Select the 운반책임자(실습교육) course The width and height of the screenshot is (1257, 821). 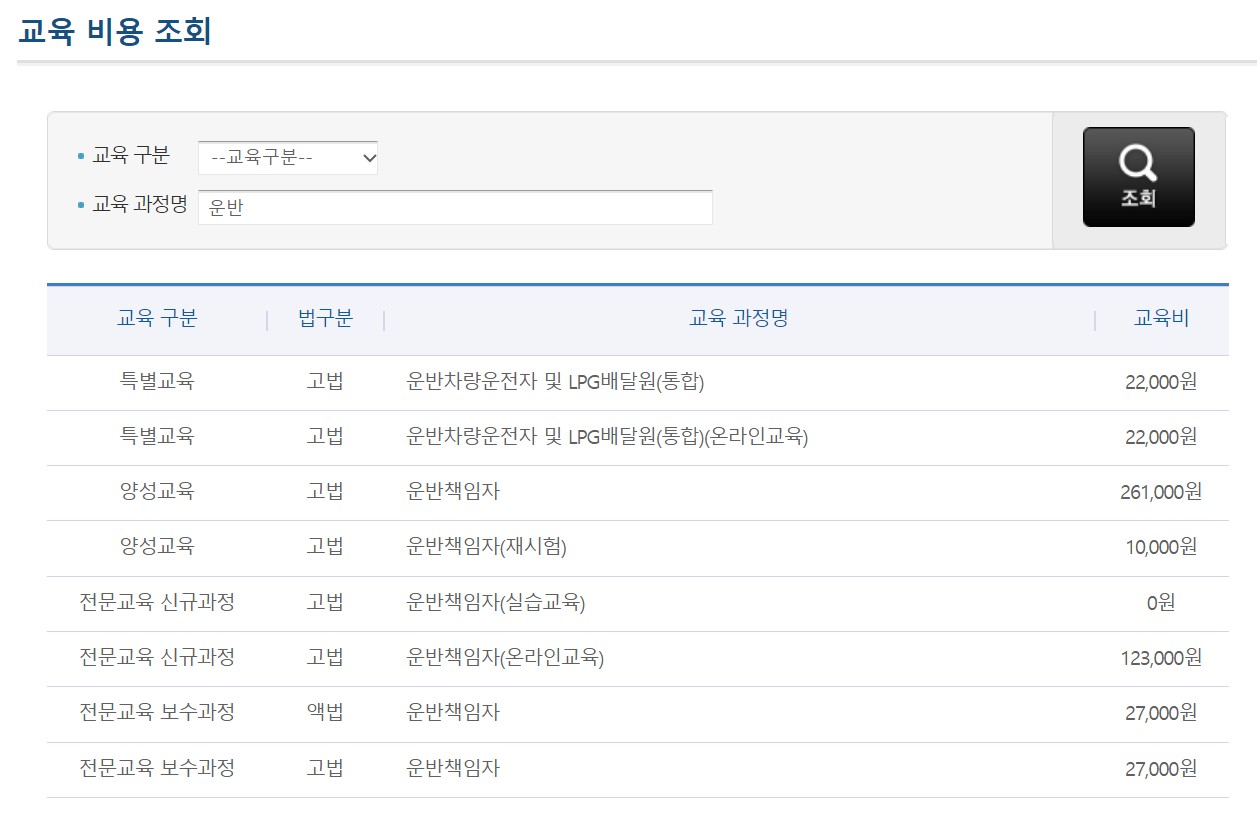[x=496, y=603]
